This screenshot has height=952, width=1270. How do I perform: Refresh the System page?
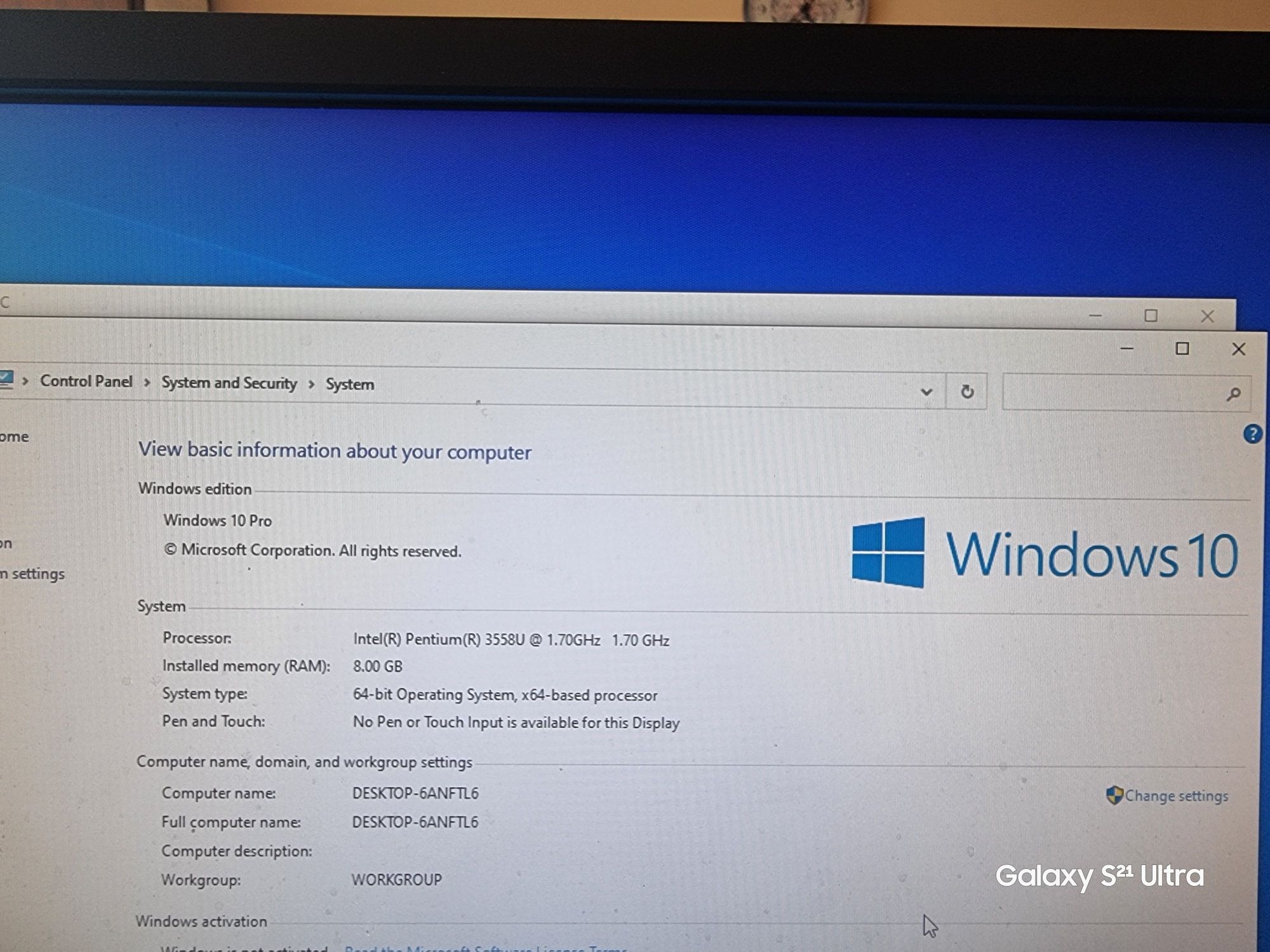(x=967, y=392)
